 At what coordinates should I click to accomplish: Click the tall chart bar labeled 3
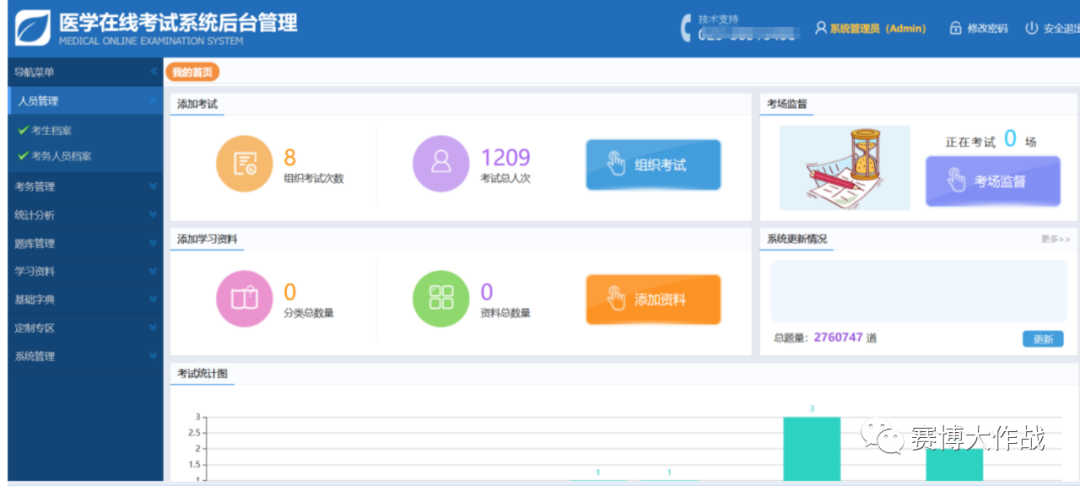(x=811, y=448)
